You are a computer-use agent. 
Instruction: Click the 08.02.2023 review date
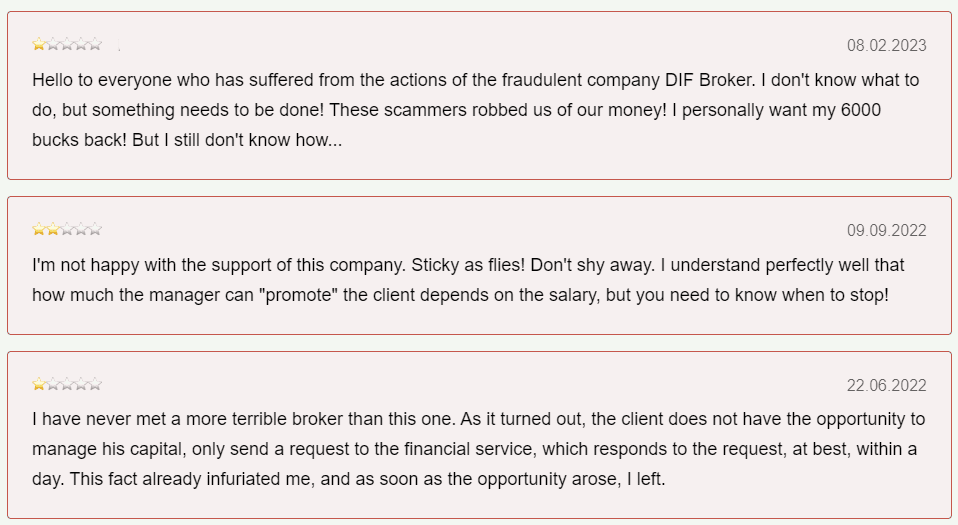(886, 45)
